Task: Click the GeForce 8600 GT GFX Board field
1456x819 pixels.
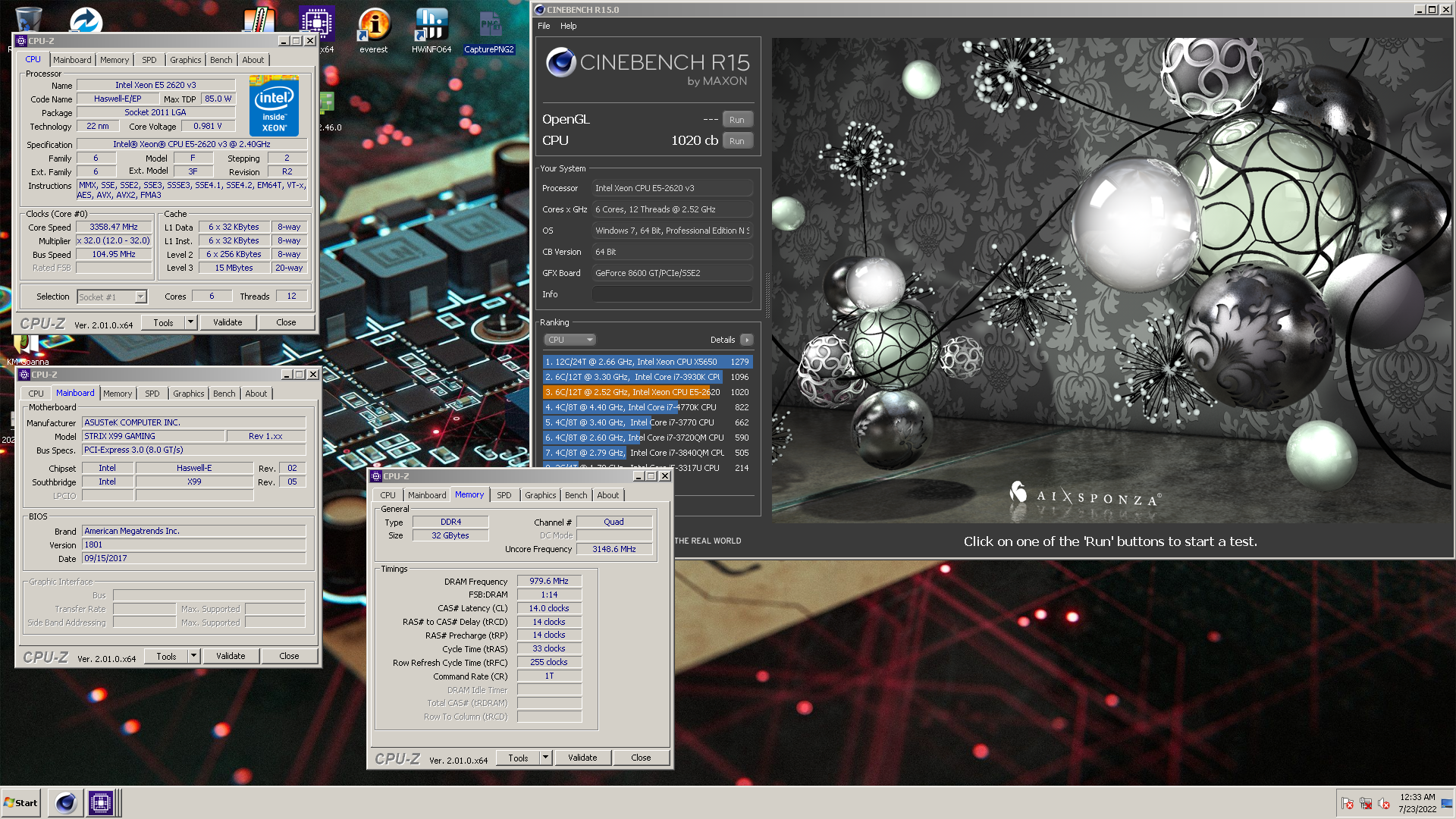Action: 672,273
